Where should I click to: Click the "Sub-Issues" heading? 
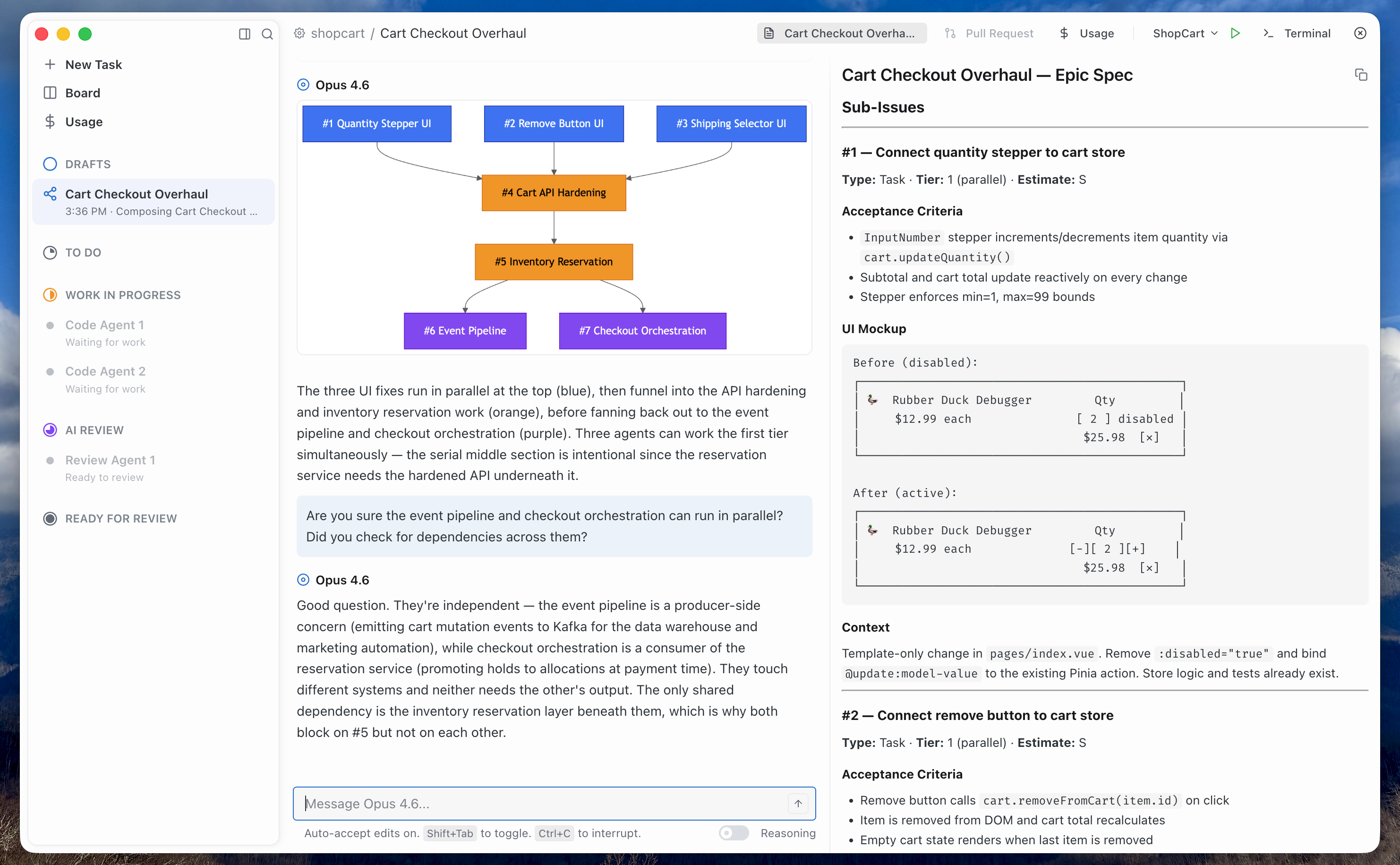click(x=883, y=107)
